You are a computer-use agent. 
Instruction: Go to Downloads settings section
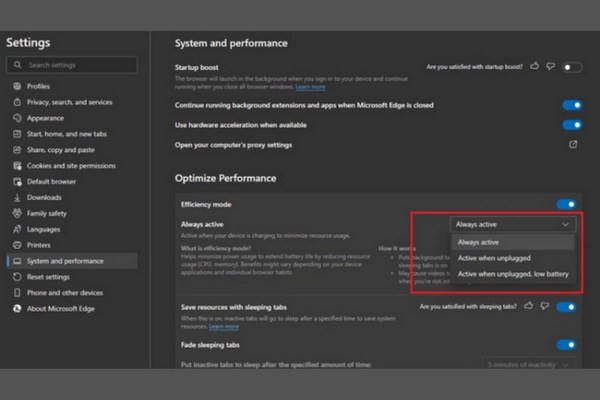coord(44,197)
